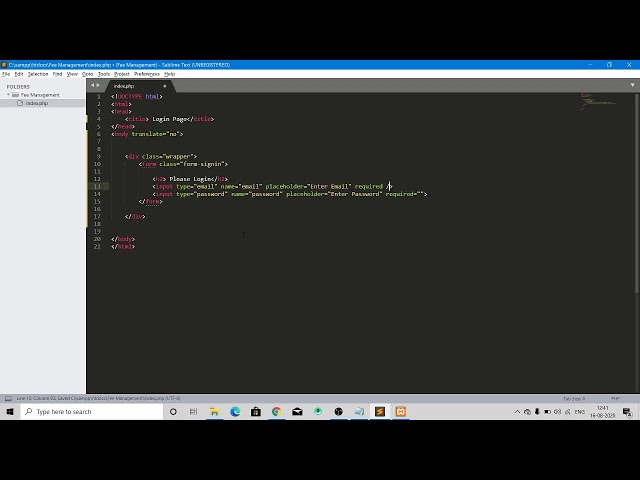Open the Windows Start menu
Image resolution: width=640 pixels, height=480 pixels.
[x=10, y=412]
